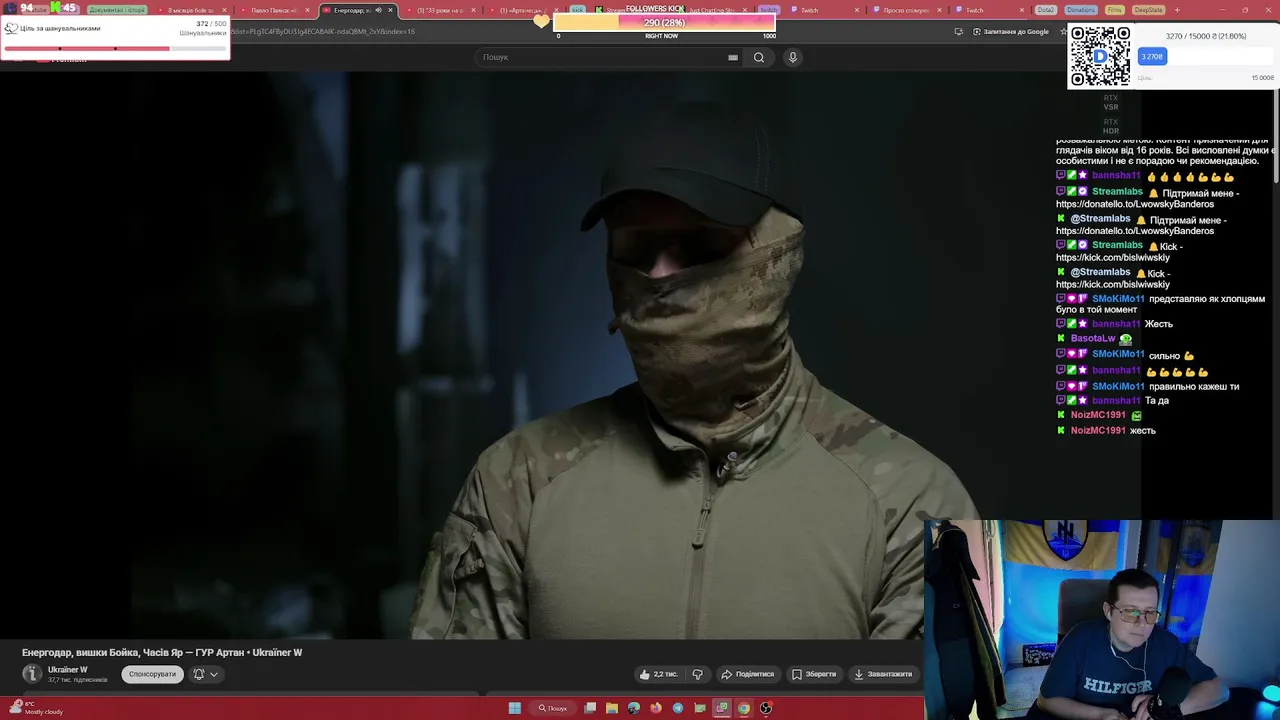Activate voice search microphone icon
Viewport: 1280px width, 720px height.
tap(792, 57)
